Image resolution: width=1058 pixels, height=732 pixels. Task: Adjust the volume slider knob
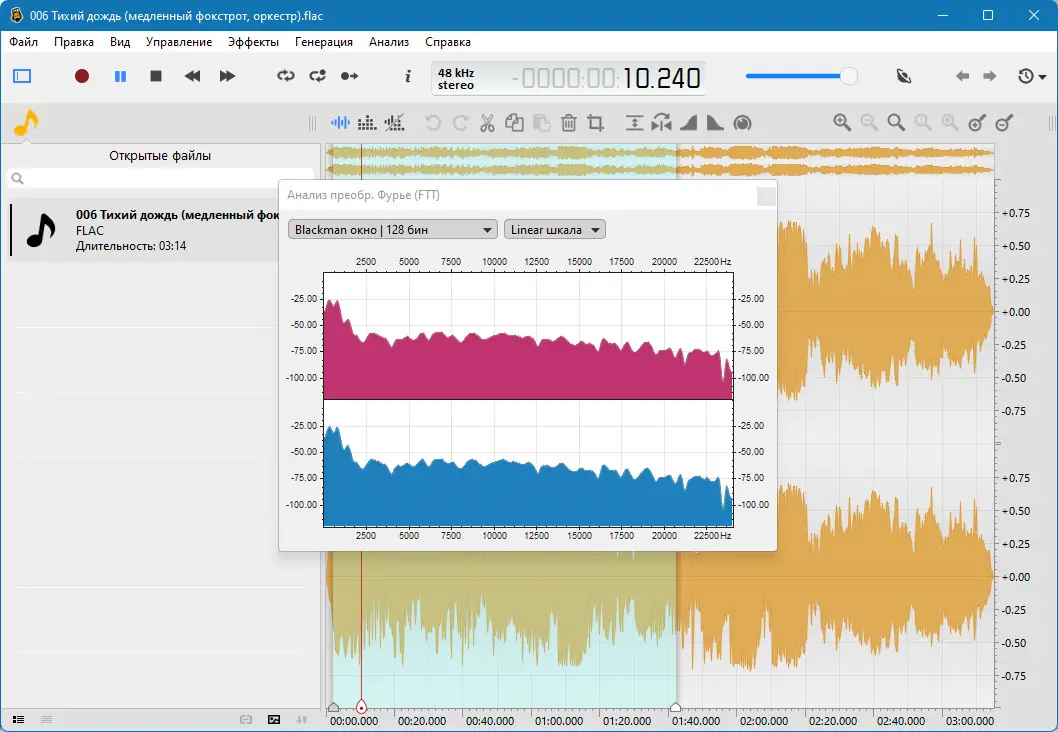(849, 76)
